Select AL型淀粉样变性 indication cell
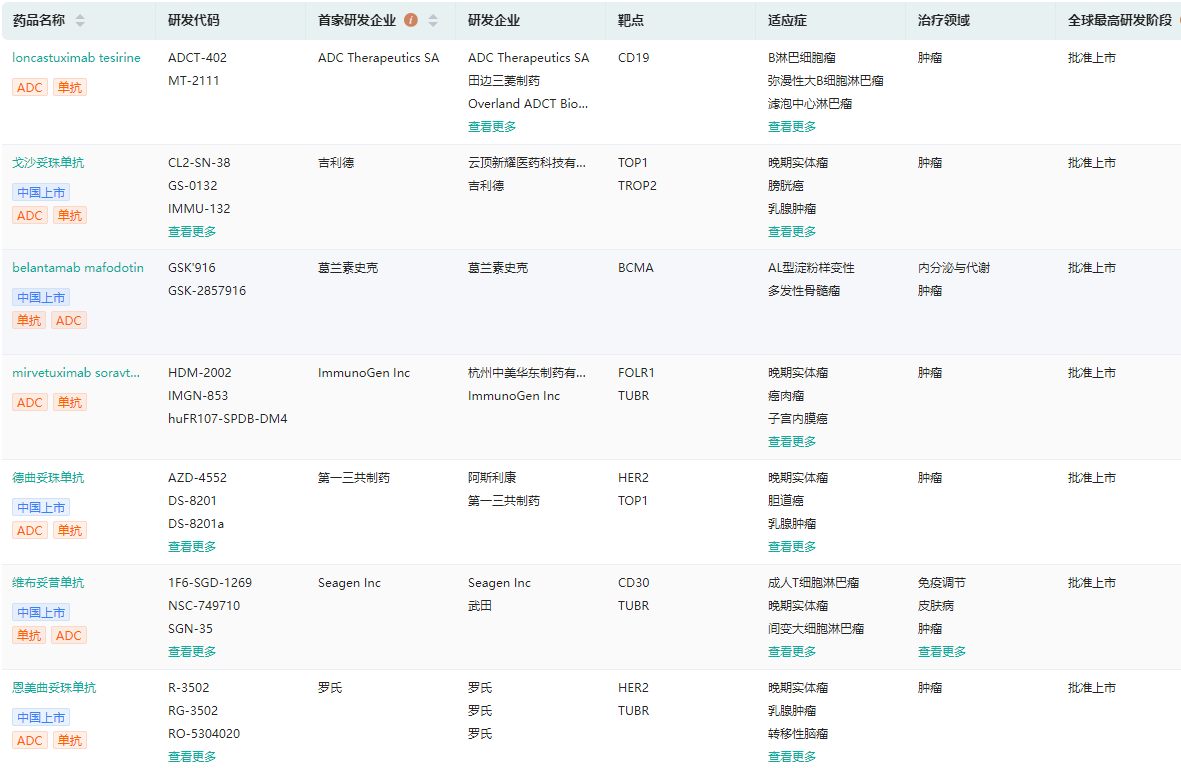 tap(811, 267)
